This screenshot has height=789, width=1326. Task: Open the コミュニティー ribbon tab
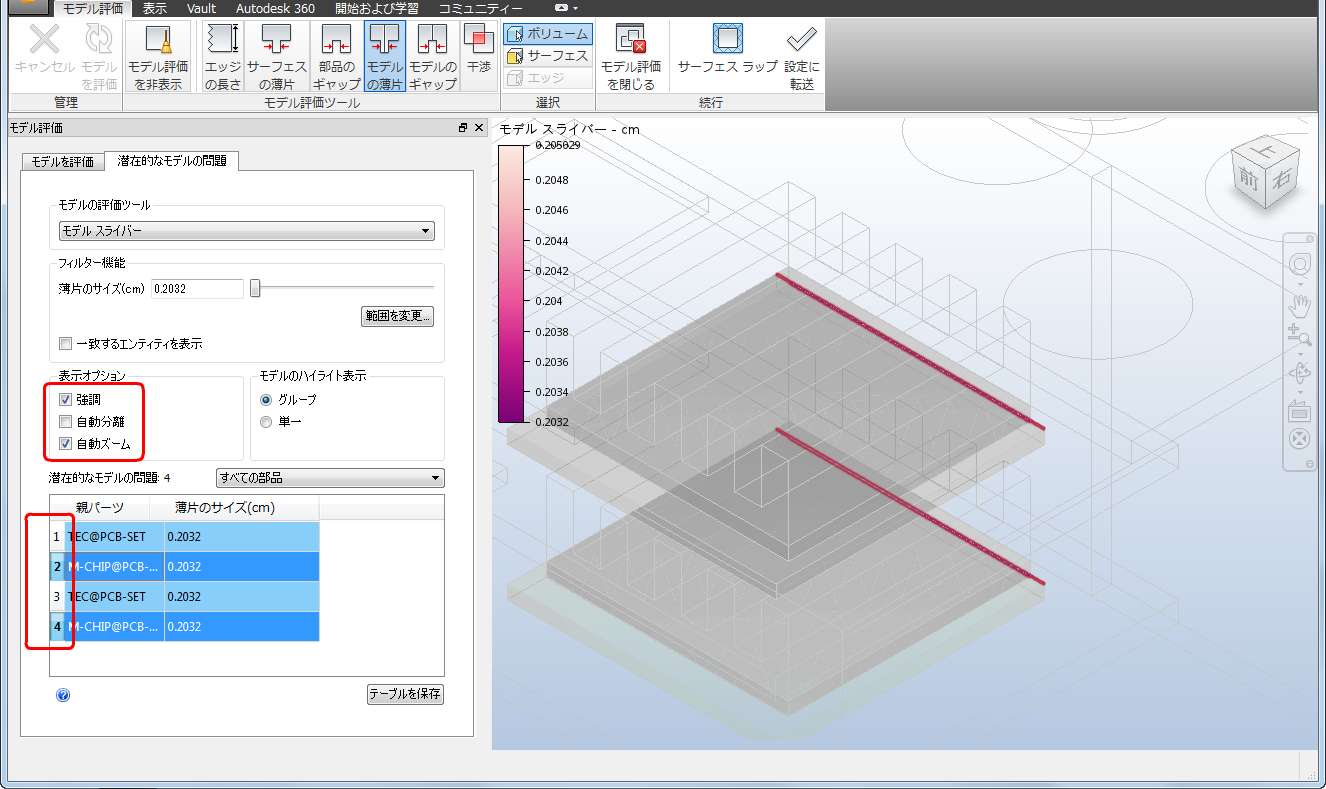[480, 8]
